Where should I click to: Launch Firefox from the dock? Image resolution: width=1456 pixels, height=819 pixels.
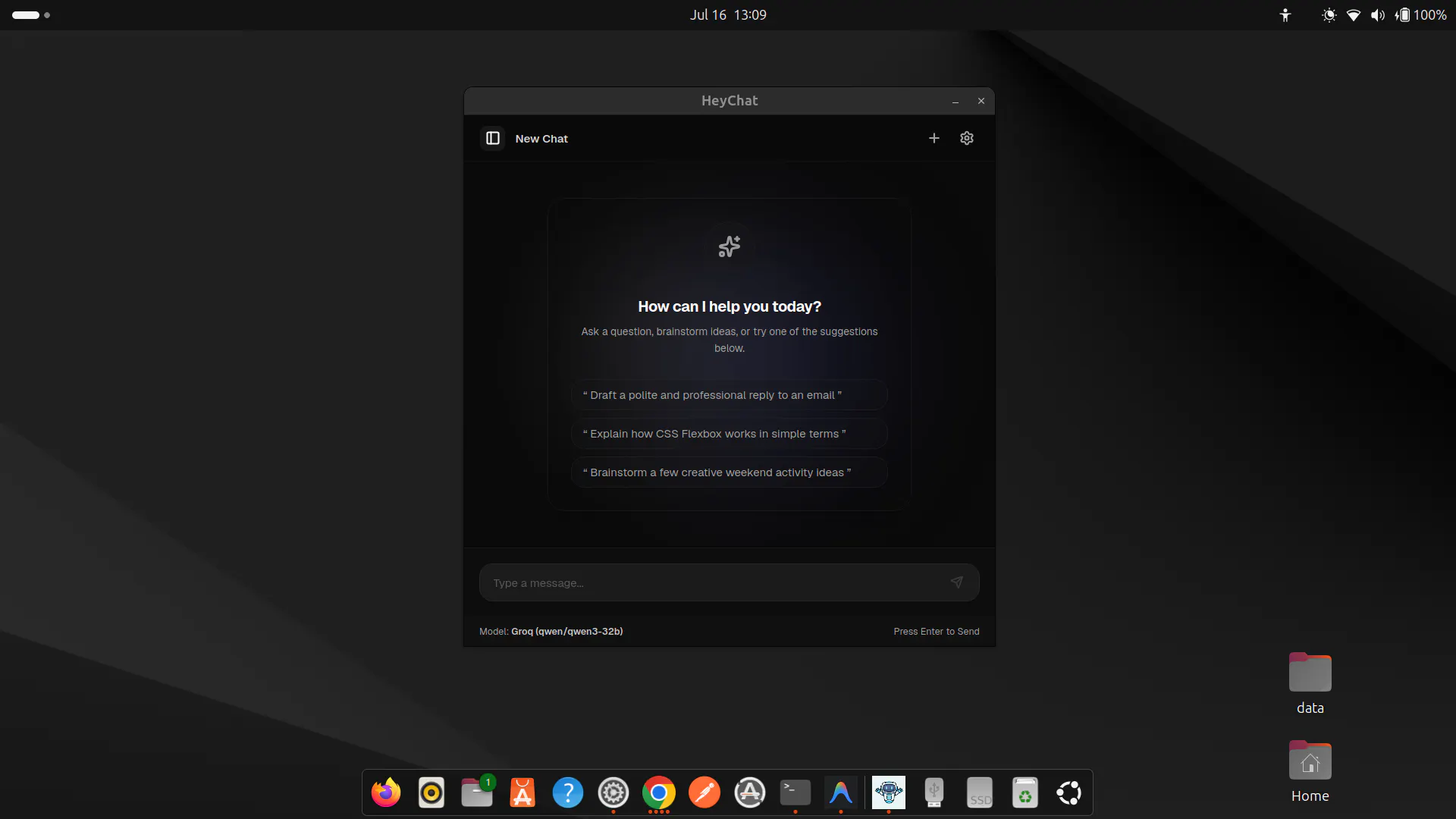tap(386, 793)
